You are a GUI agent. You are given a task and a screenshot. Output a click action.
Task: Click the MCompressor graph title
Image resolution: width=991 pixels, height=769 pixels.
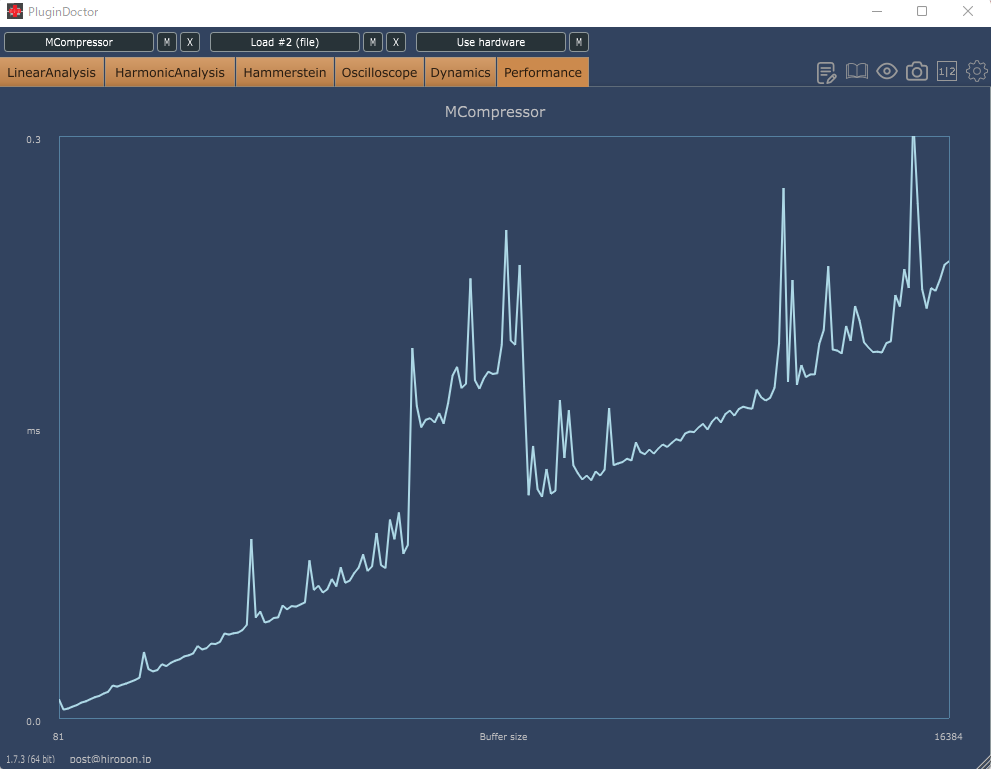coord(495,112)
